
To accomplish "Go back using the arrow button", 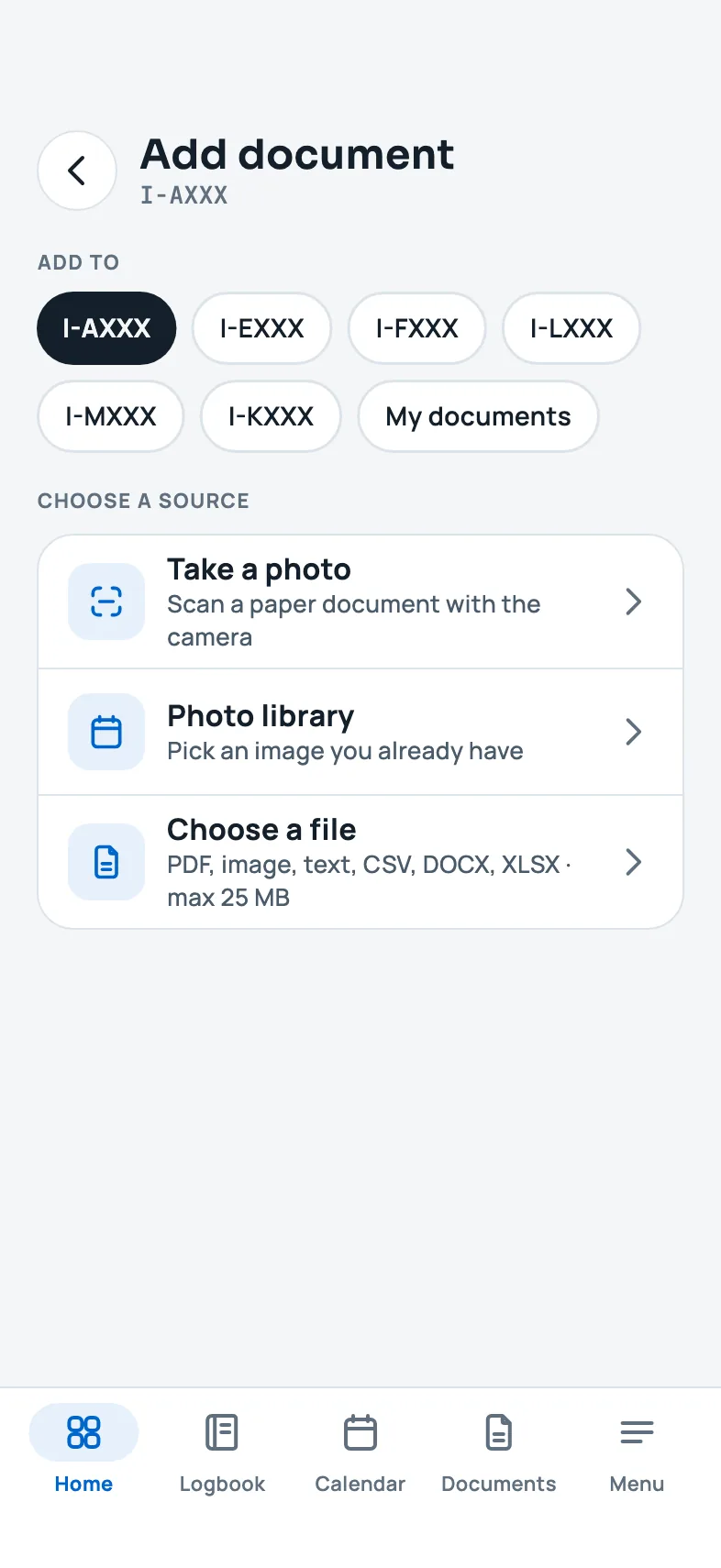I will point(77,171).
